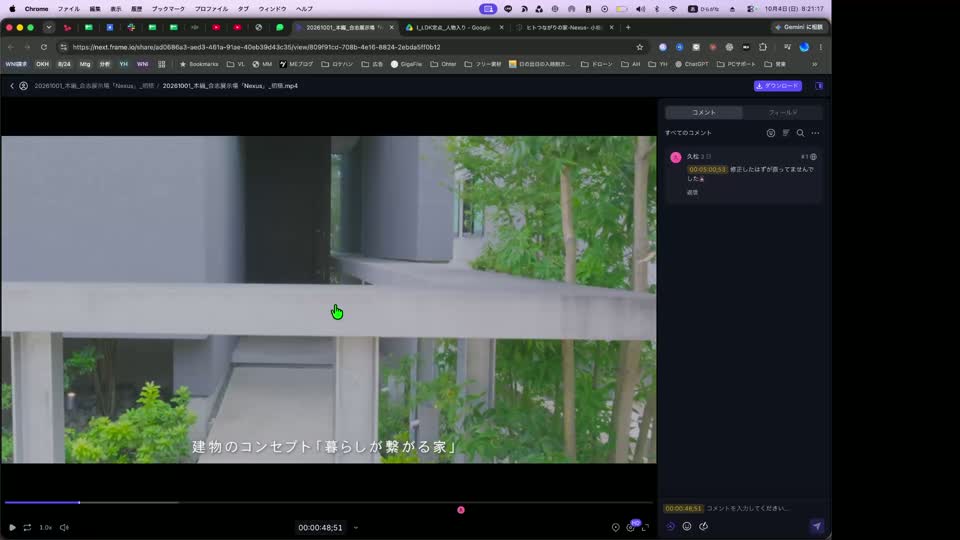Switch to the フィールド tab

pos(782,113)
